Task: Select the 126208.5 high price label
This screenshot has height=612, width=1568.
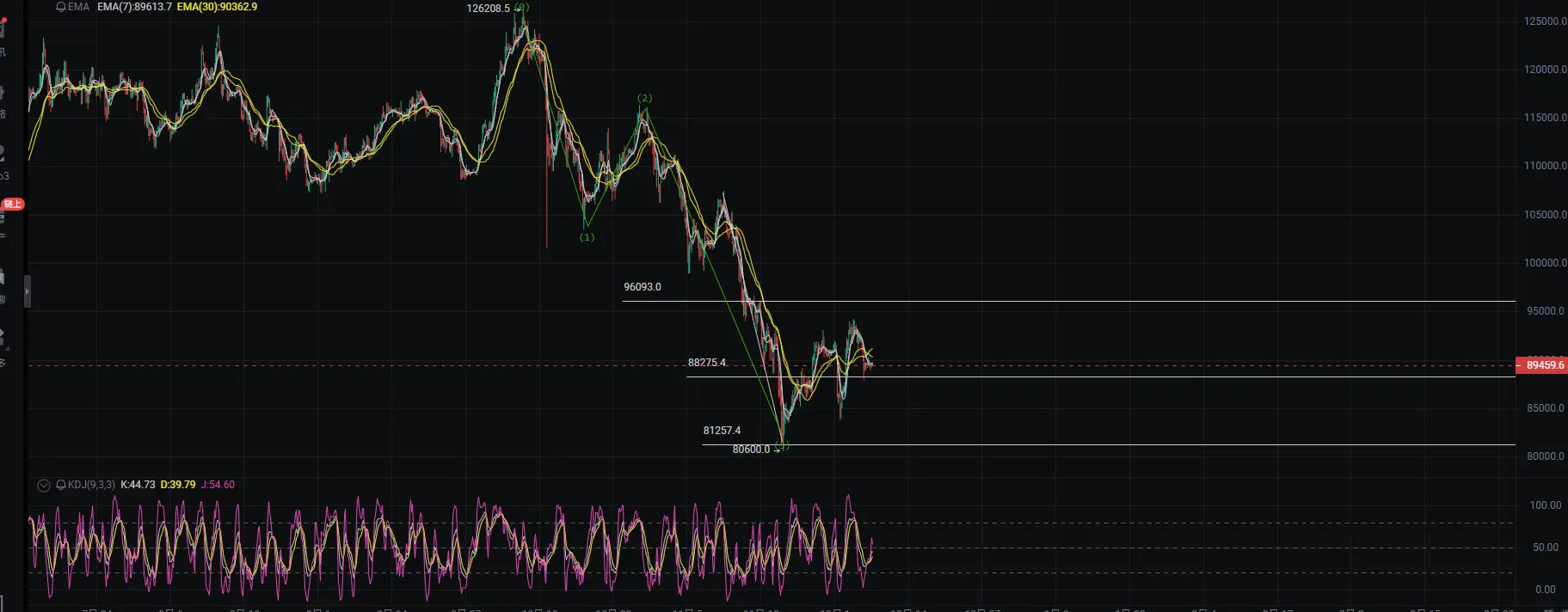Action: point(489,9)
